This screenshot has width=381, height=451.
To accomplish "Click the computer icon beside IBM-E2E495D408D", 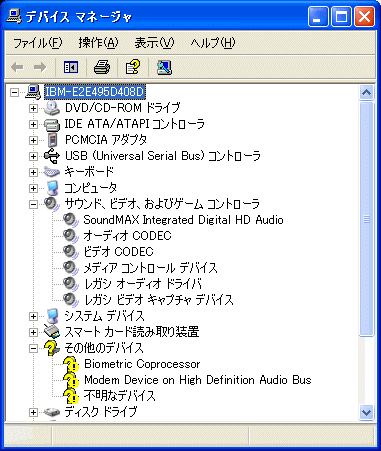I will click(33, 92).
